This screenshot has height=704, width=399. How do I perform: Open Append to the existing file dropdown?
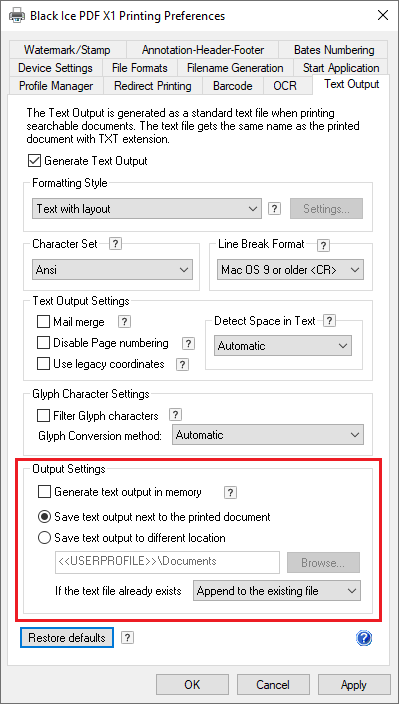tap(276, 591)
